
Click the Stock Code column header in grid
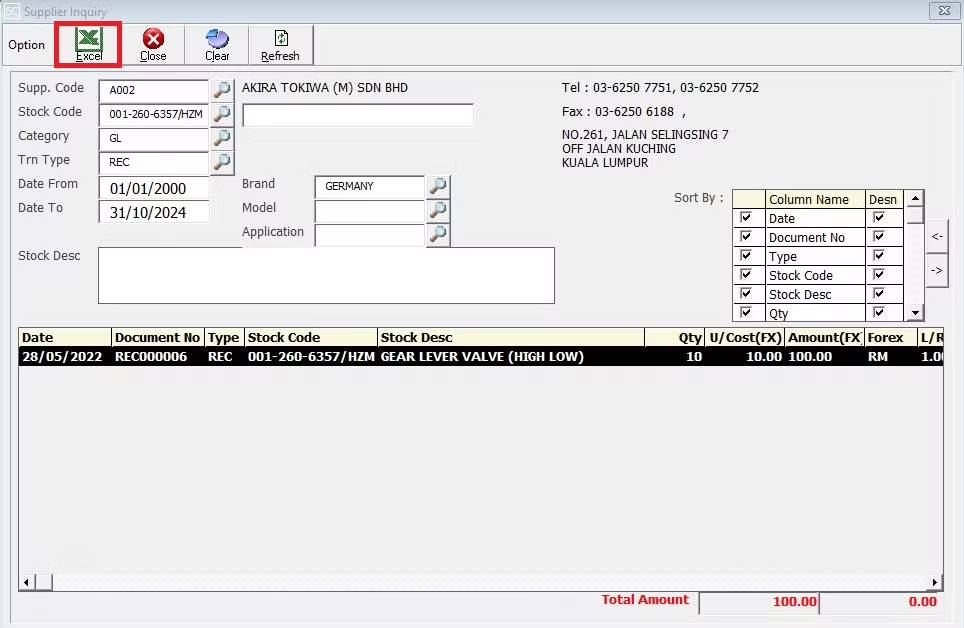[311, 337]
